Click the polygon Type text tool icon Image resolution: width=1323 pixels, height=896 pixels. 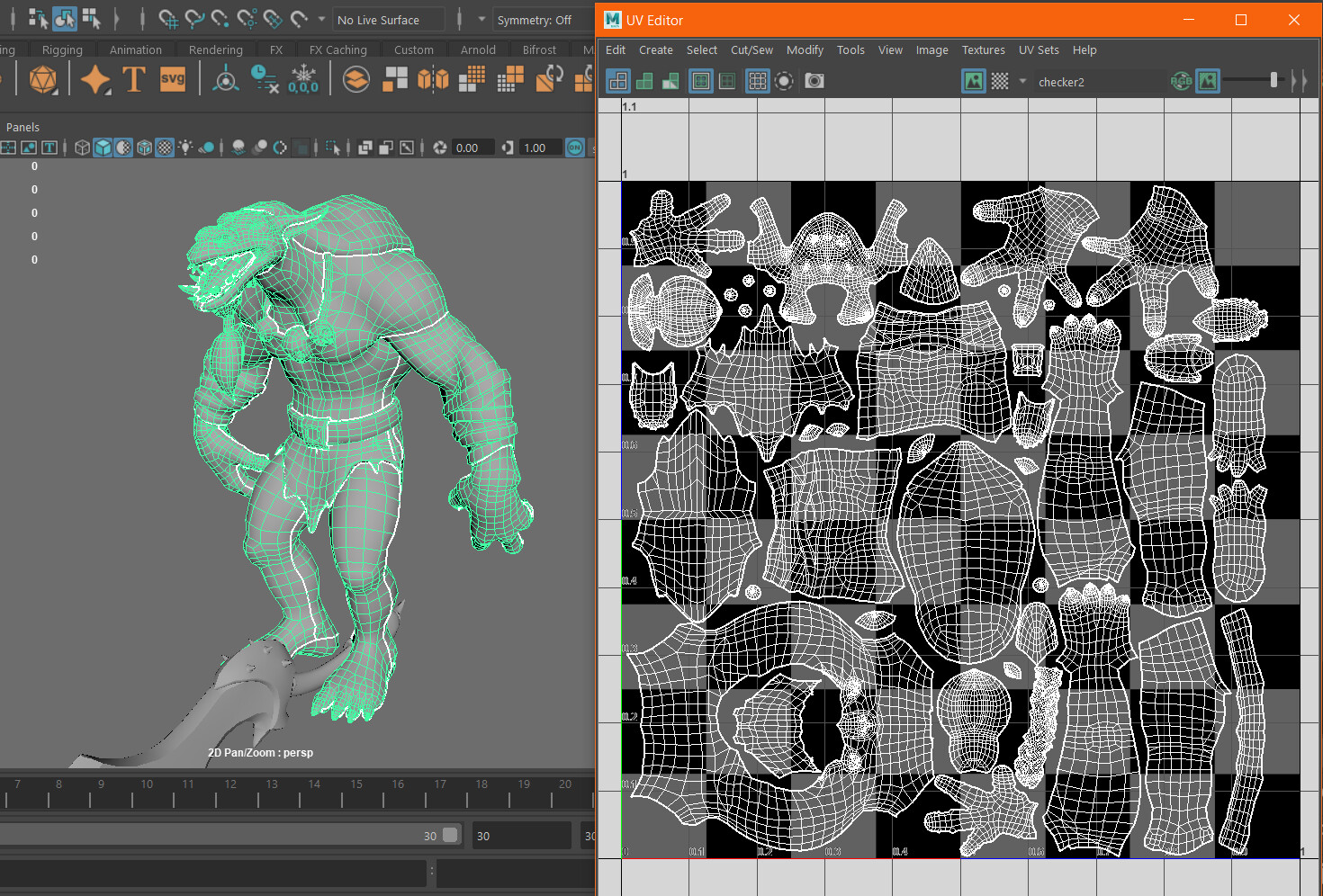pyautogui.click(x=134, y=80)
